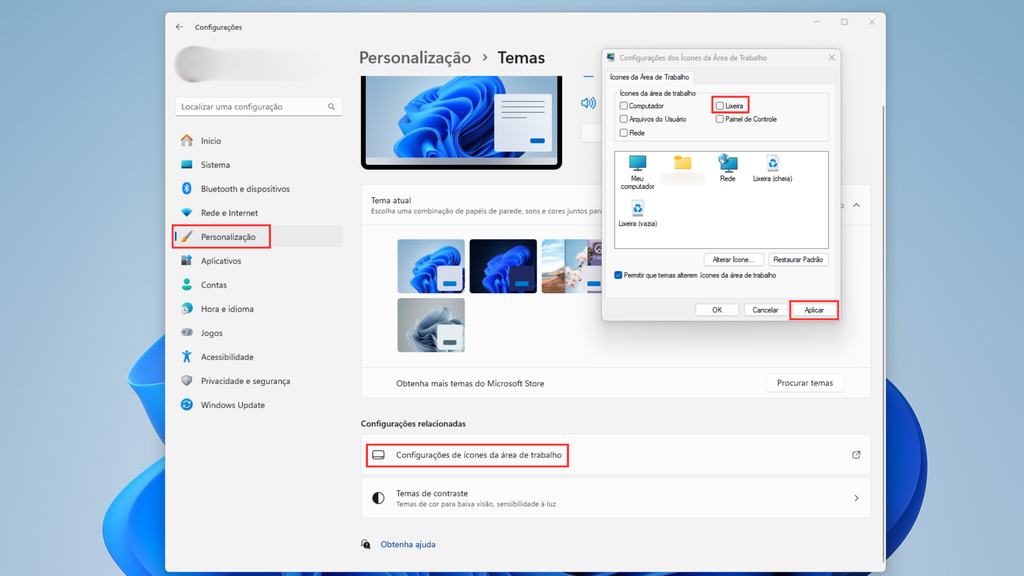Select the Rede icon in preview list
This screenshot has width=1024, height=576.
tap(728, 168)
